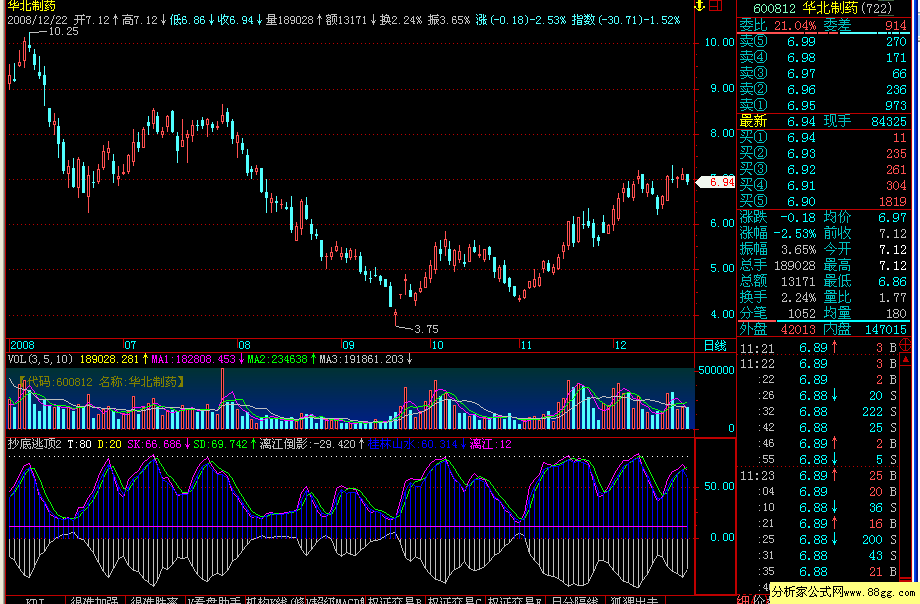Open the 狐狸出击 indicator tab

tap(634, 600)
